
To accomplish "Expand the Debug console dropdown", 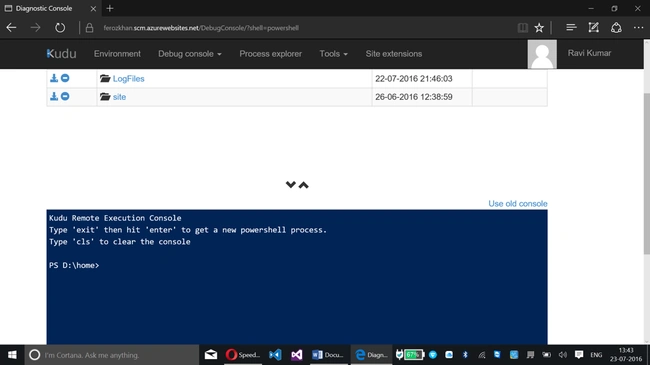I will (x=189, y=54).
